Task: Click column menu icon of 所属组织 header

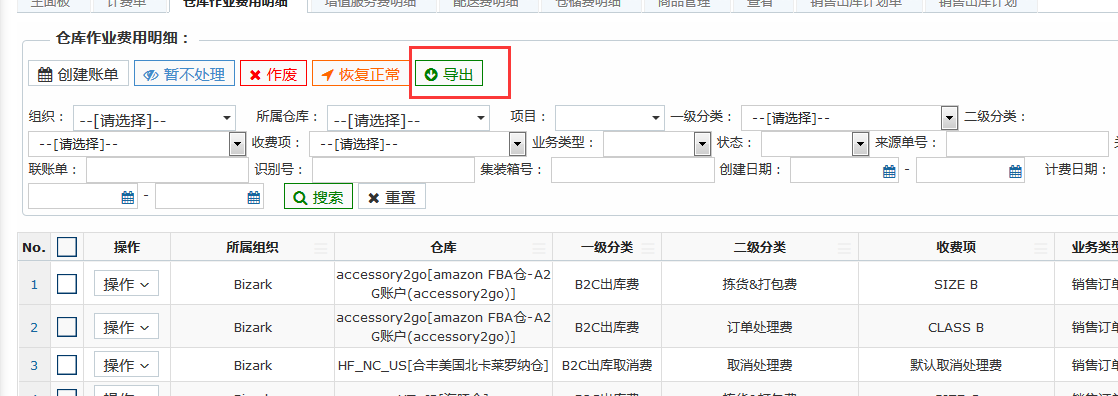Action: (x=322, y=248)
